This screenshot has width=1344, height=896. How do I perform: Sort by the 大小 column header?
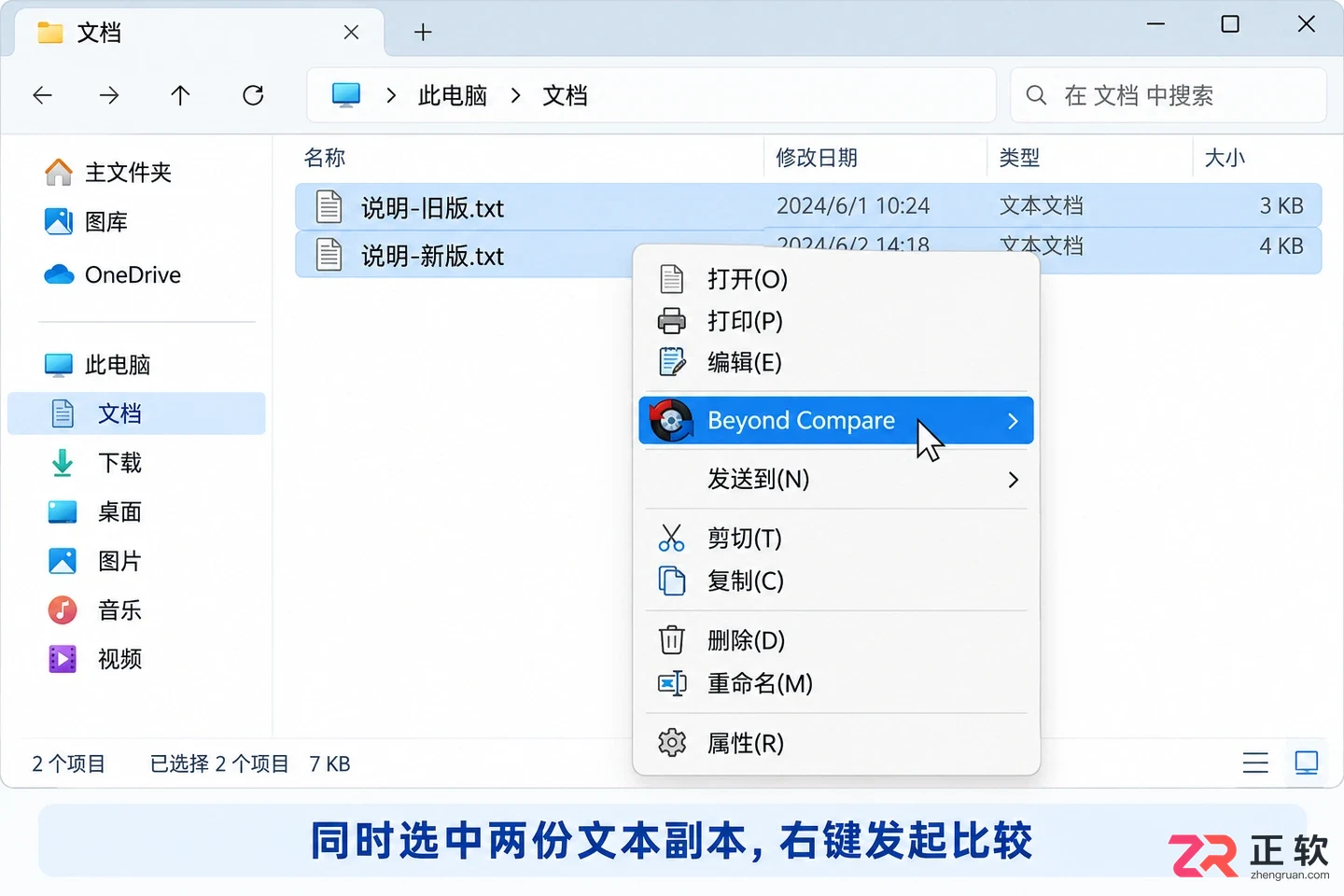pos(1225,158)
